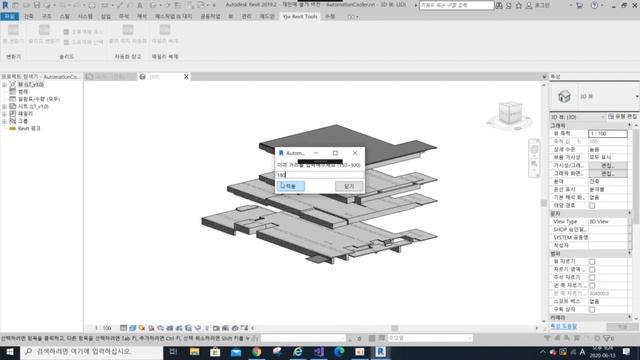Expand the 그룹 node in project browser

pos(4,121)
